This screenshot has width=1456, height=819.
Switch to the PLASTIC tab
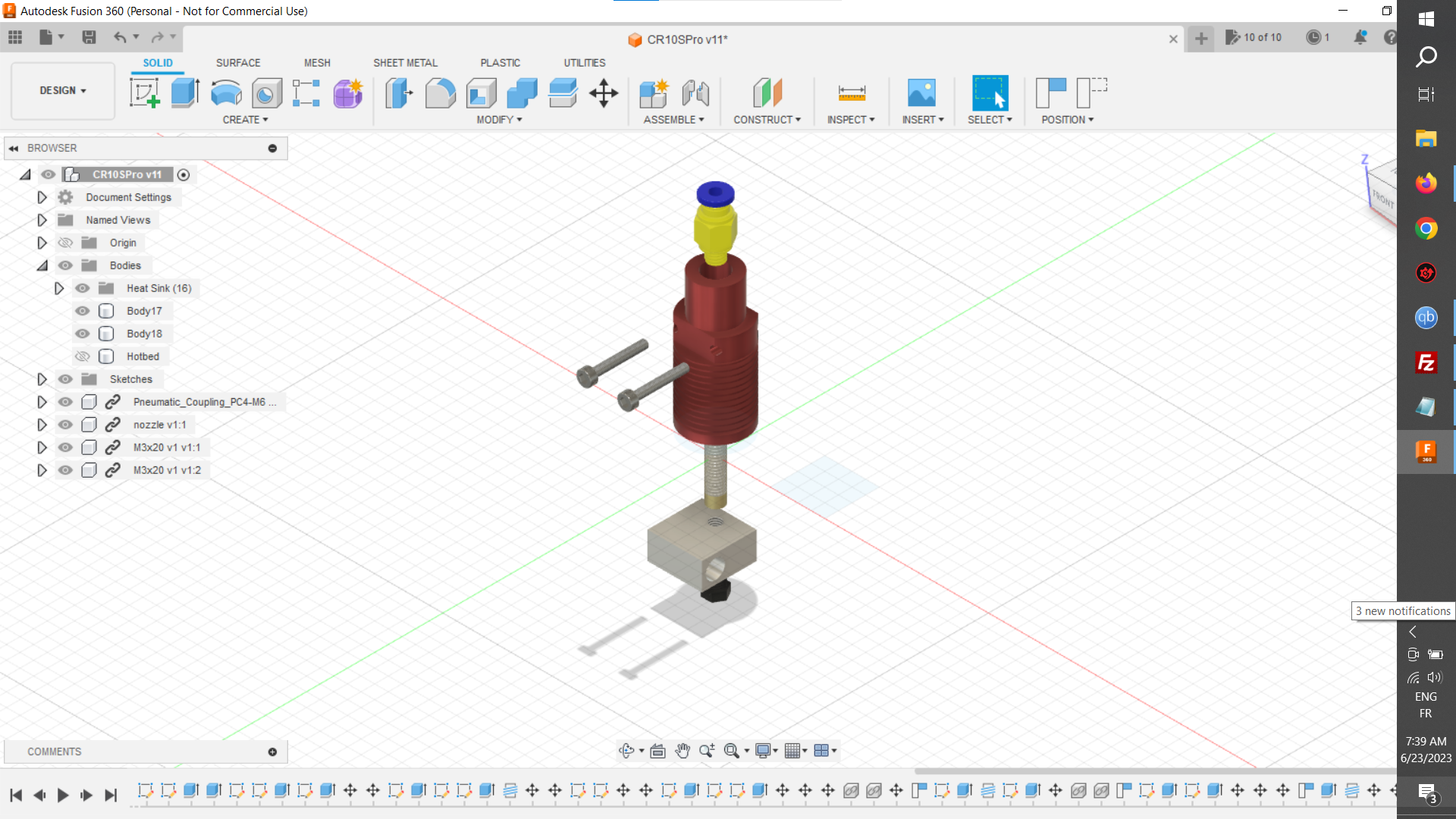click(x=500, y=63)
